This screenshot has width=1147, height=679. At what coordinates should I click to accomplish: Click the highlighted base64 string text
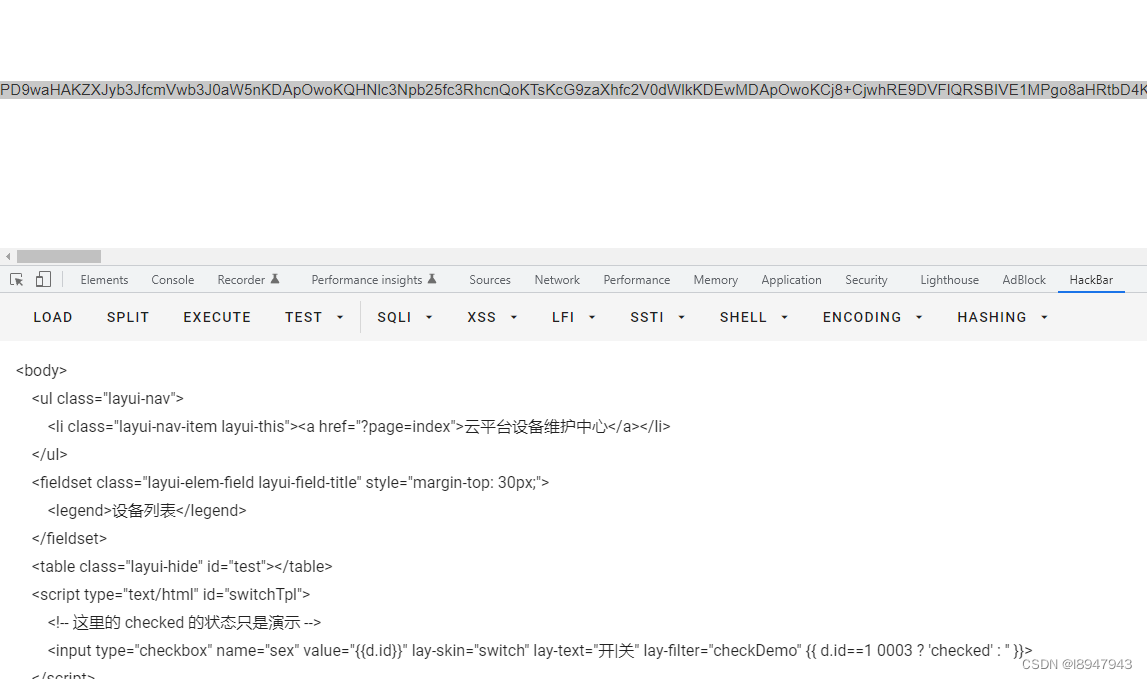click(574, 90)
